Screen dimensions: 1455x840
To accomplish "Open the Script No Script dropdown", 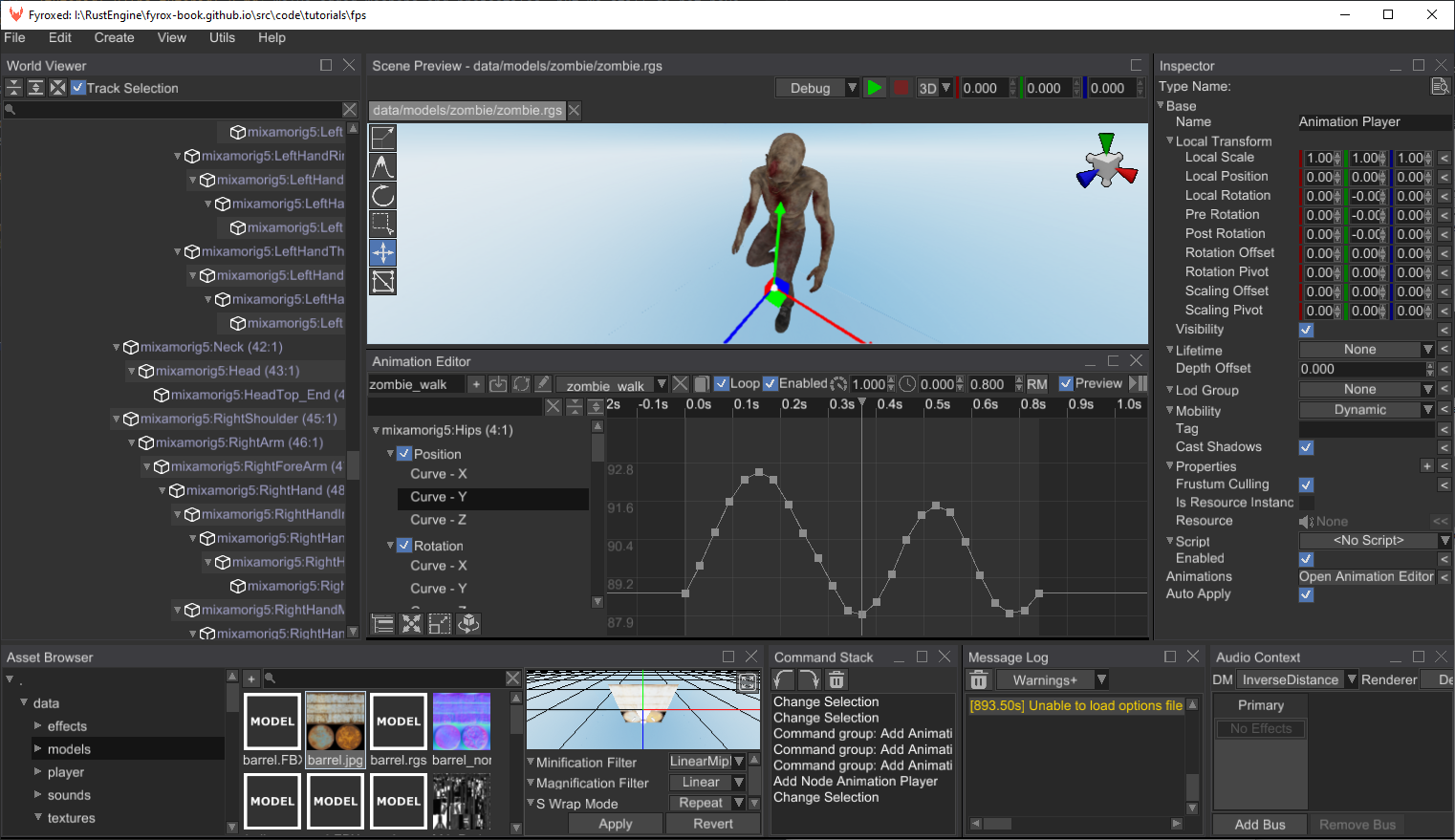I will pyautogui.click(x=1375, y=541).
